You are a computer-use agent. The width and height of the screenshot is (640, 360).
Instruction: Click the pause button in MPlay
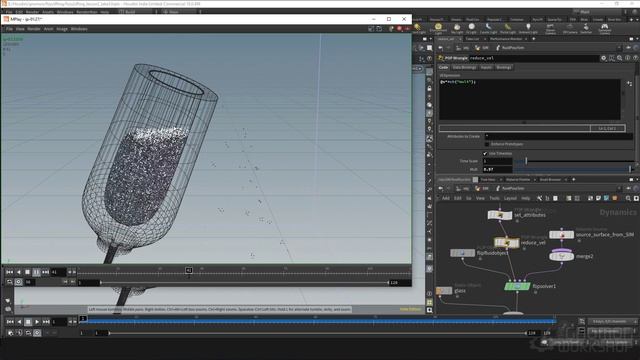pos(36,272)
